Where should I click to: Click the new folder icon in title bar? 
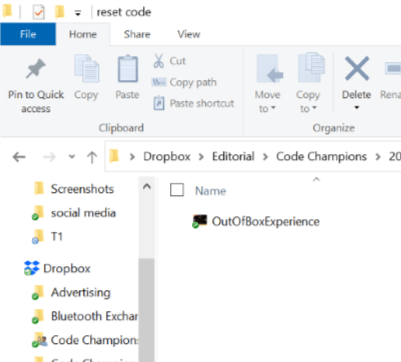pos(60,12)
